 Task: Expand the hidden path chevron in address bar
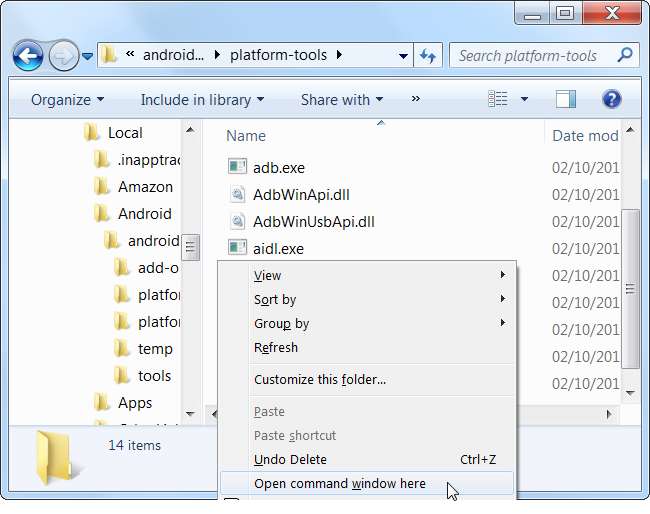pos(130,54)
